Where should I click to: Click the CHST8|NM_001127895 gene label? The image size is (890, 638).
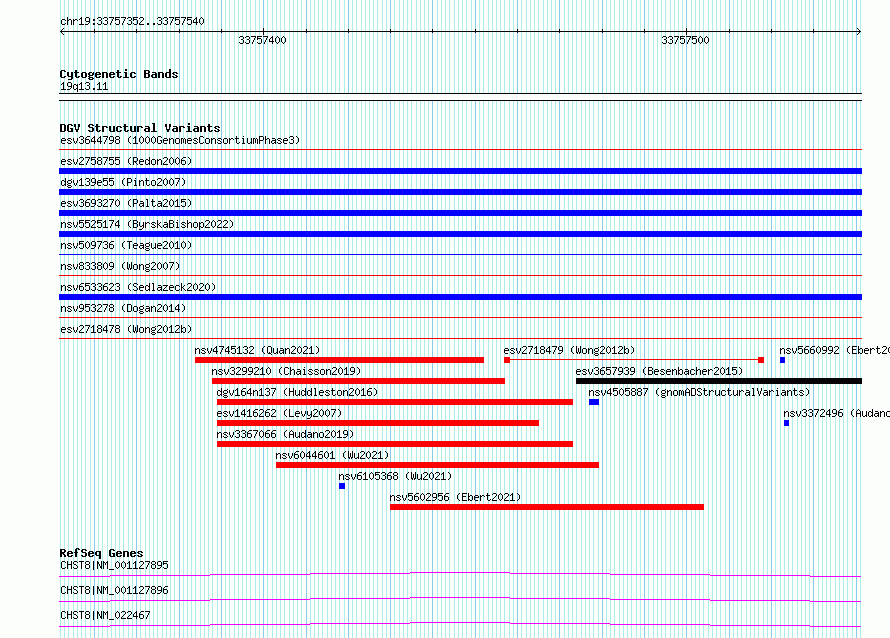pyautogui.click(x=114, y=565)
